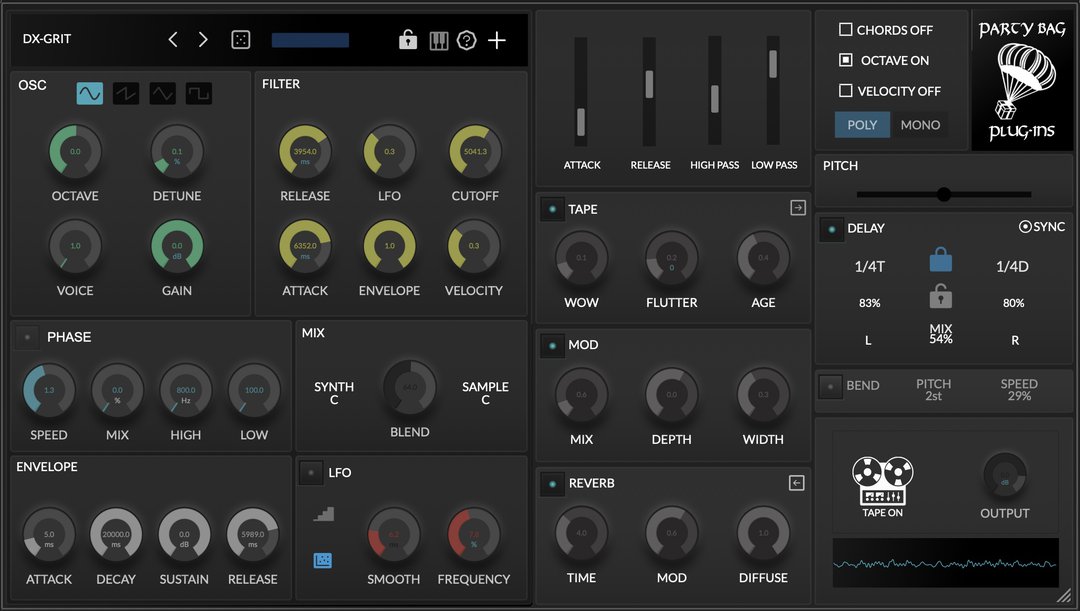This screenshot has height=611, width=1080.
Task: Toggle the Delay Sync radio button
Action: click(1024, 227)
